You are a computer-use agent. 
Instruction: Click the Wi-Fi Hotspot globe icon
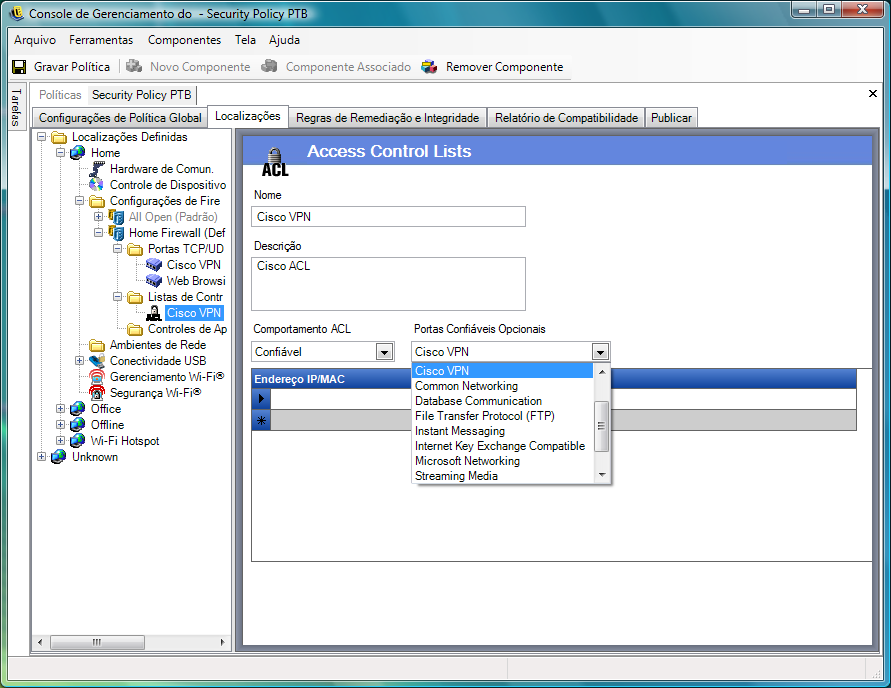coord(78,440)
